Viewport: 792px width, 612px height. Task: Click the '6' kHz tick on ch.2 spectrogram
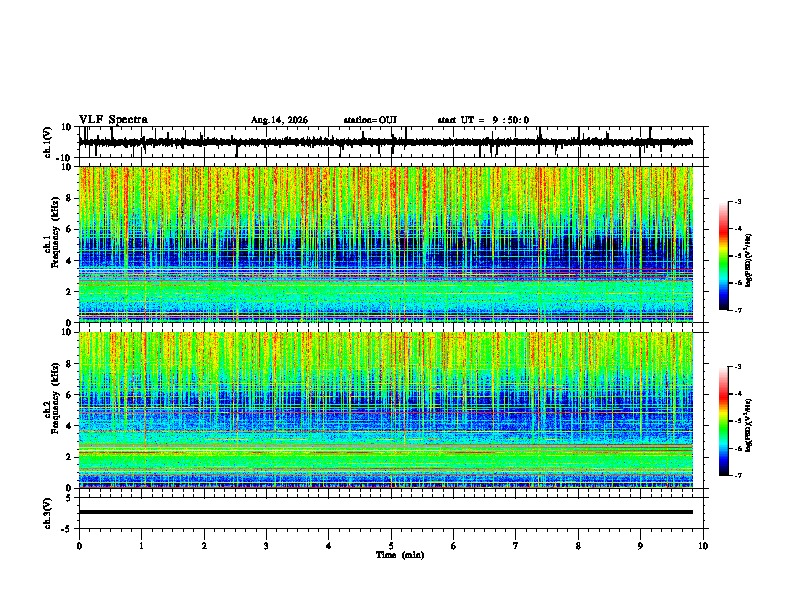(x=69, y=395)
